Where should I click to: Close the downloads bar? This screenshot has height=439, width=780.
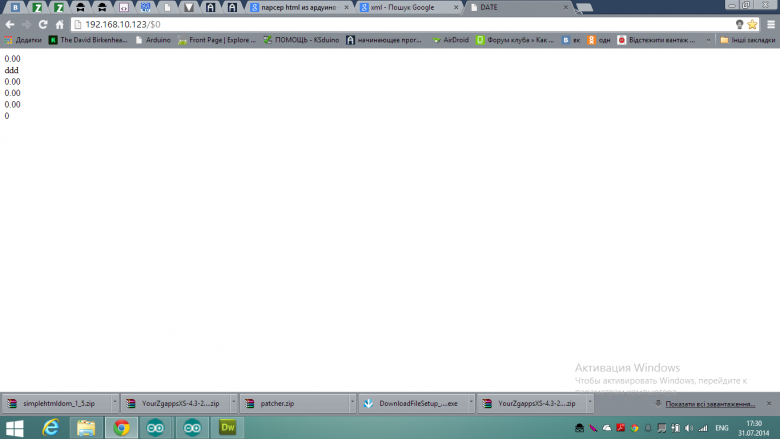(770, 404)
